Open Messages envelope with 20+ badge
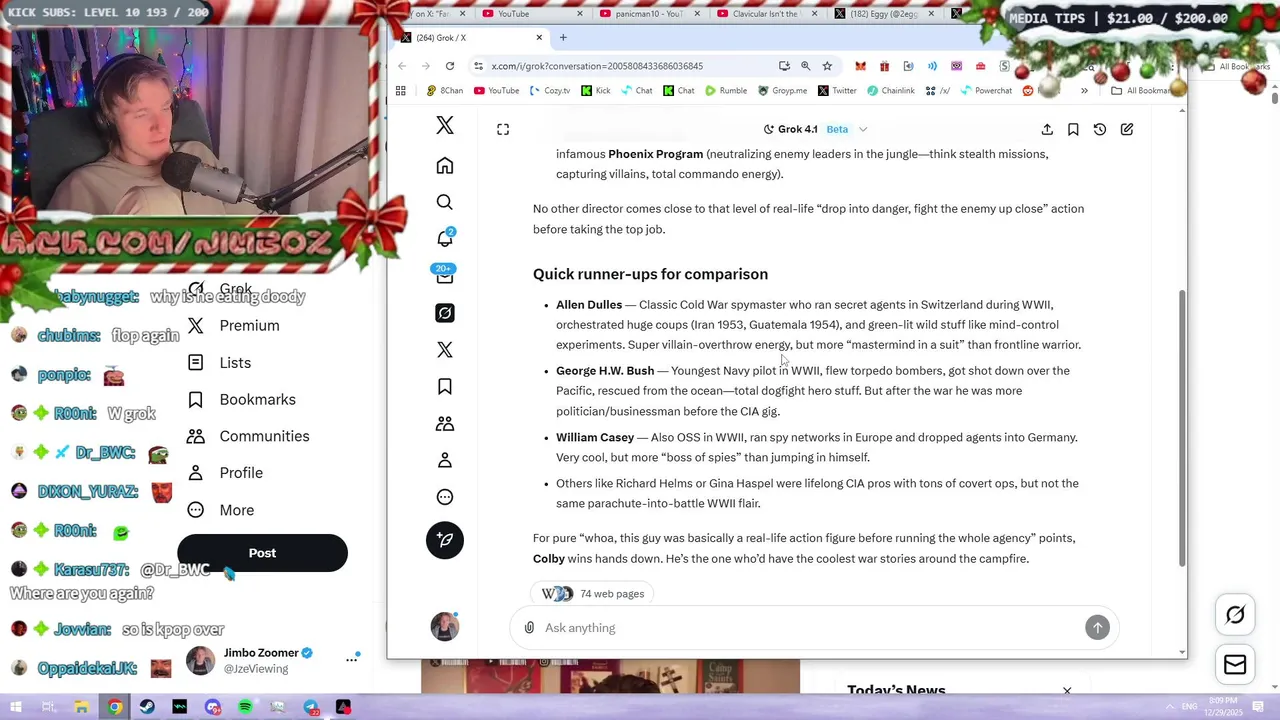 [x=445, y=275]
